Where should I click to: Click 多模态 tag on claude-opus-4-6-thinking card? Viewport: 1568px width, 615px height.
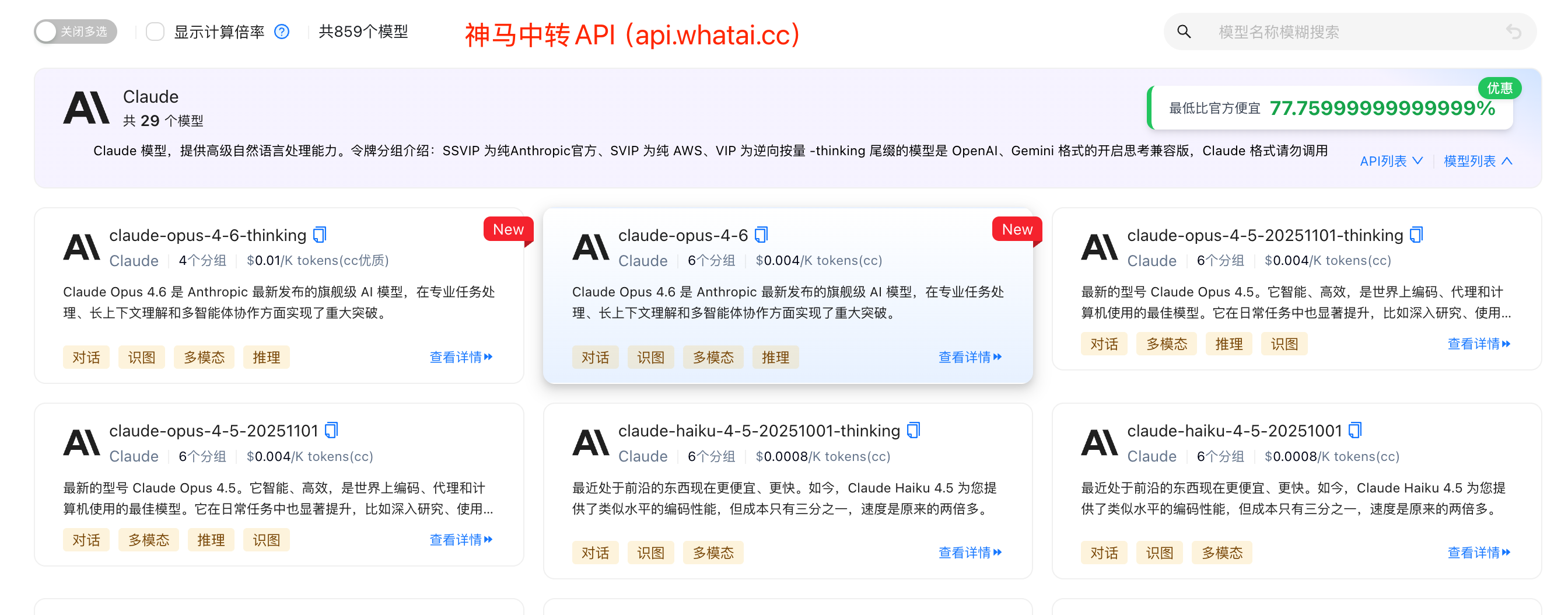pos(204,357)
